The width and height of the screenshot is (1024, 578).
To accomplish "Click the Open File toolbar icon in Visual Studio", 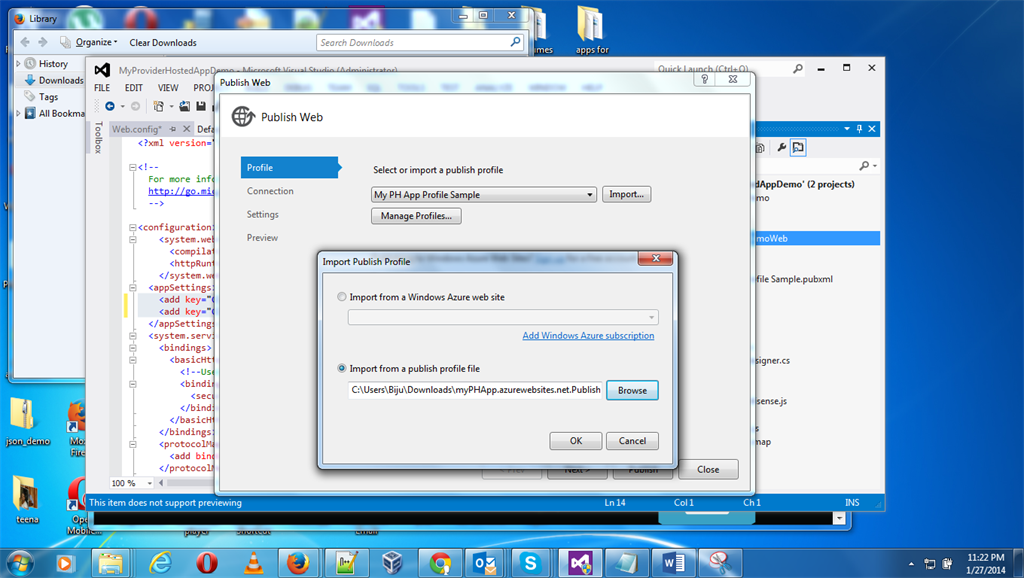I will [185, 106].
